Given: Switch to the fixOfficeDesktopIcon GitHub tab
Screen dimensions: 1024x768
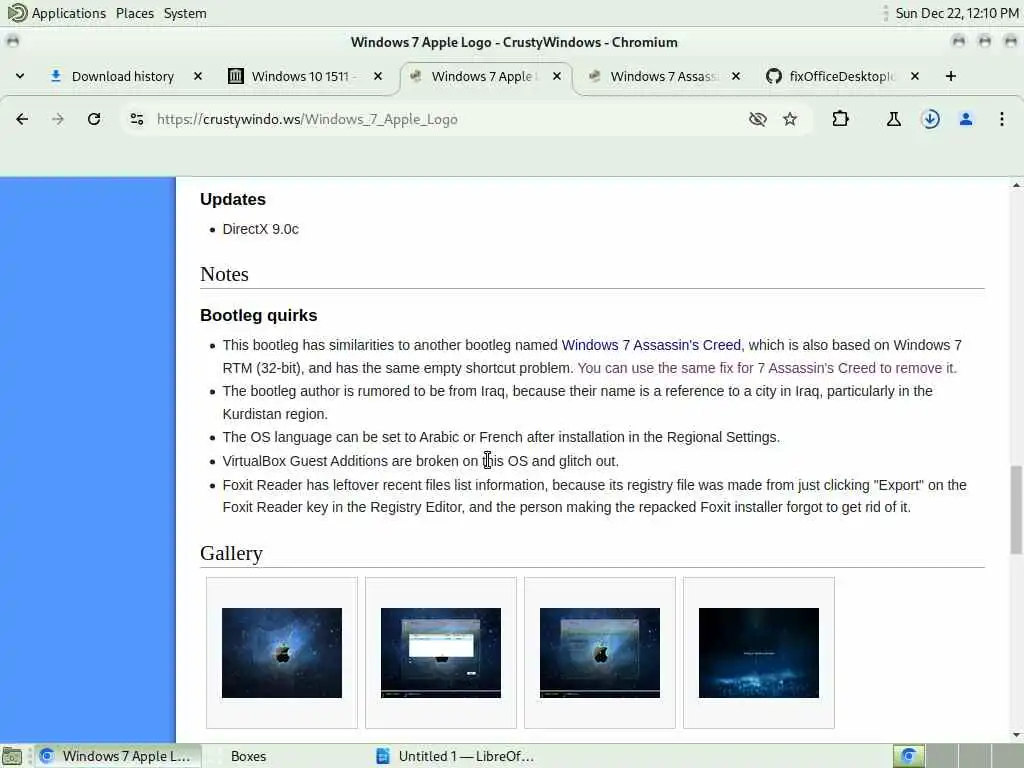Looking at the screenshot, I should click(842, 76).
